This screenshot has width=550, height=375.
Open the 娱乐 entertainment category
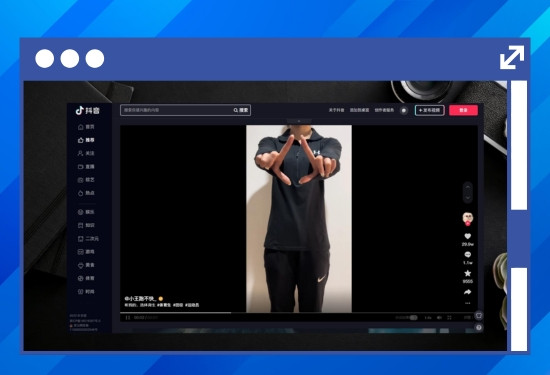[x=86, y=212]
